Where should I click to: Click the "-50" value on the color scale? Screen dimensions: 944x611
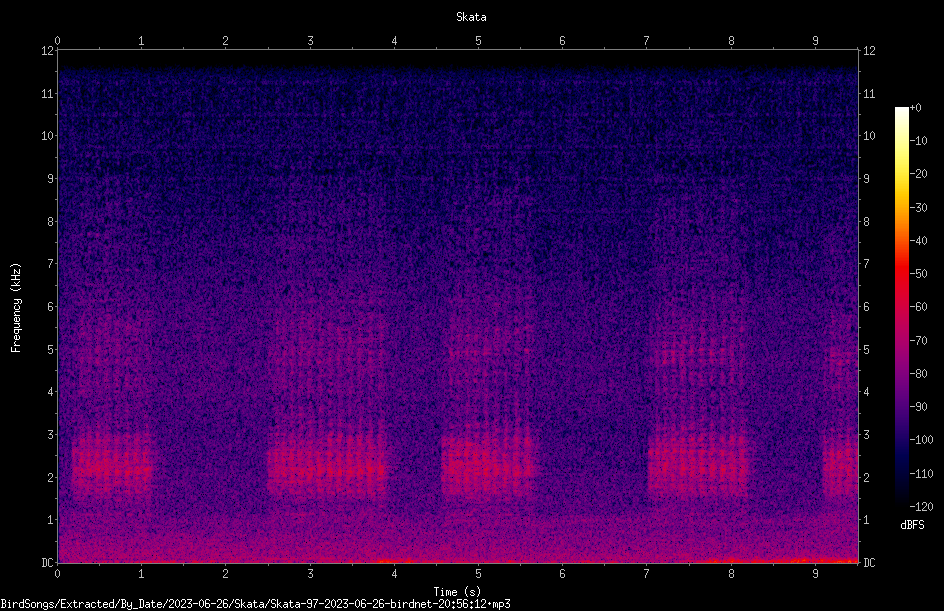[x=918, y=274]
